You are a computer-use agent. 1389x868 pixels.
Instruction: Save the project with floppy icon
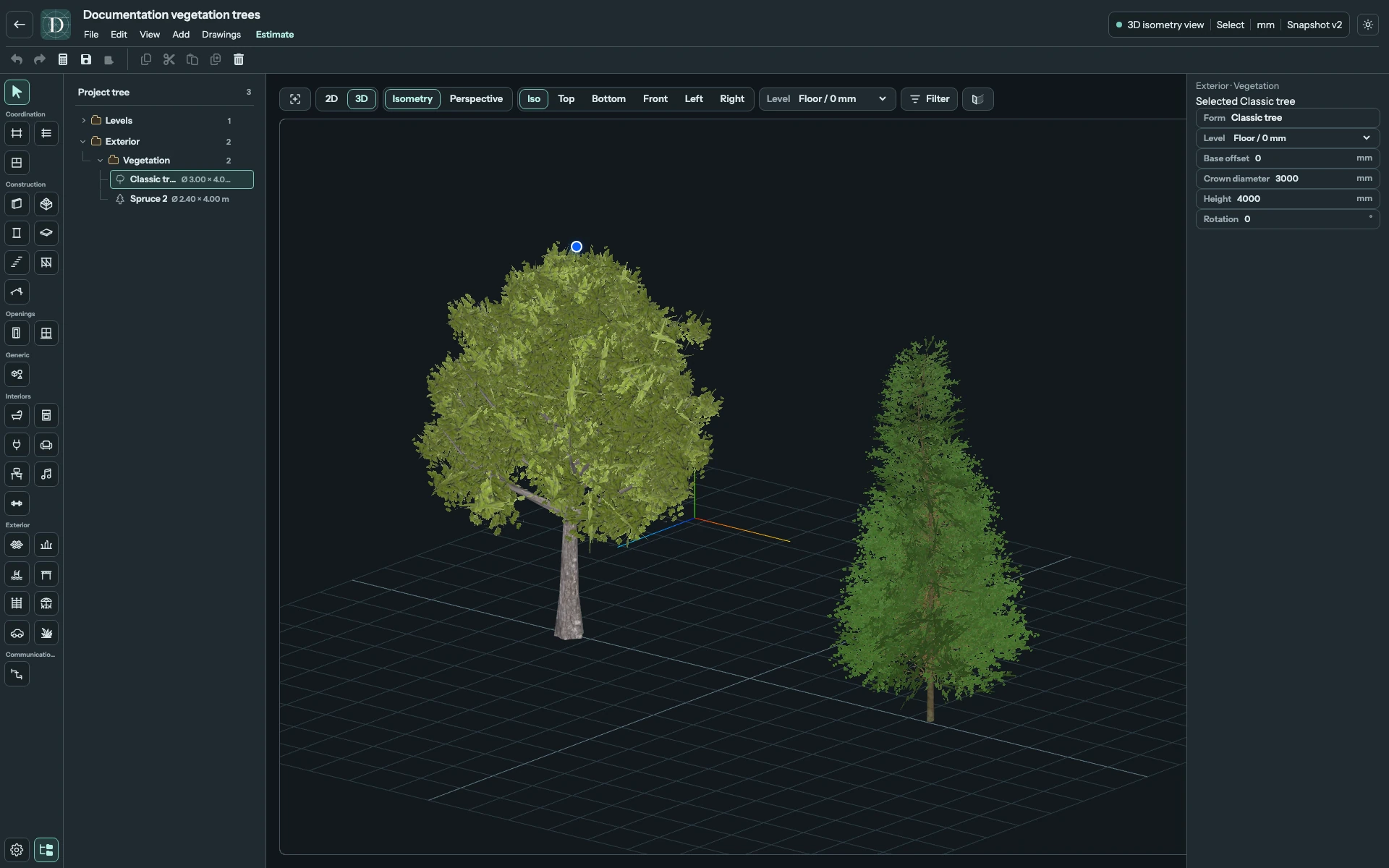pos(86,59)
